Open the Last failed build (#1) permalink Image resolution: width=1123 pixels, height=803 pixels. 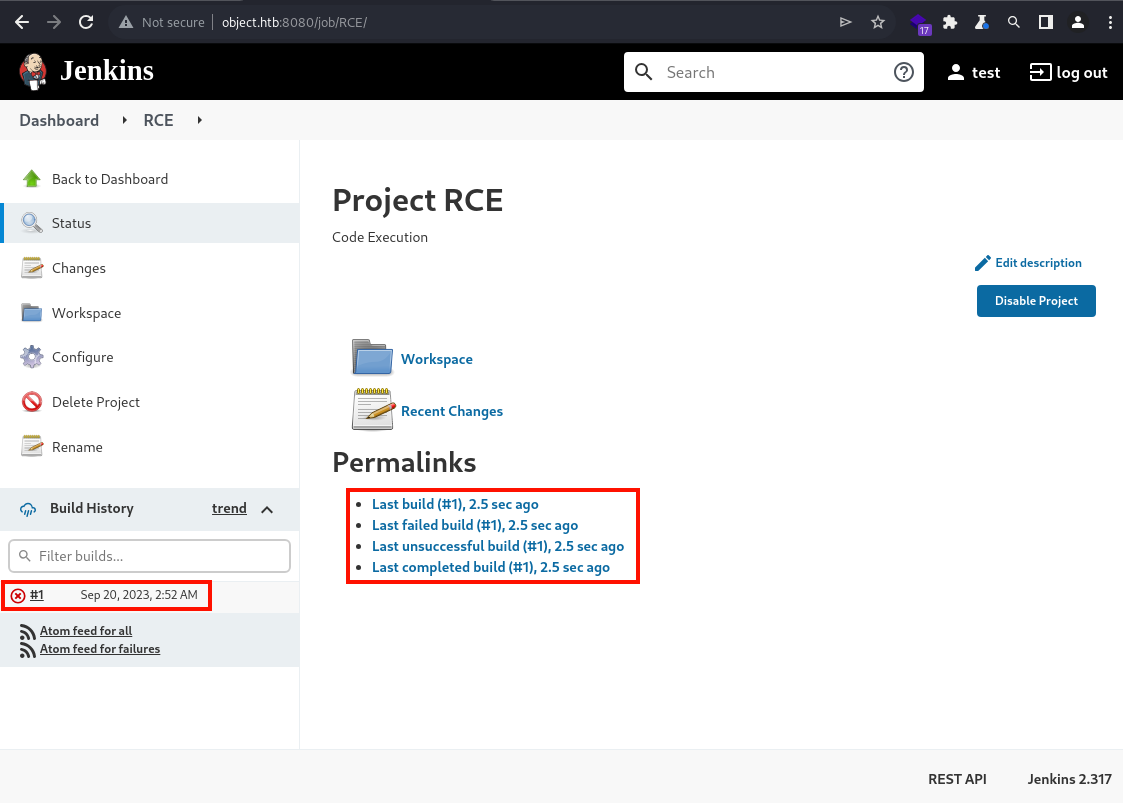point(475,525)
